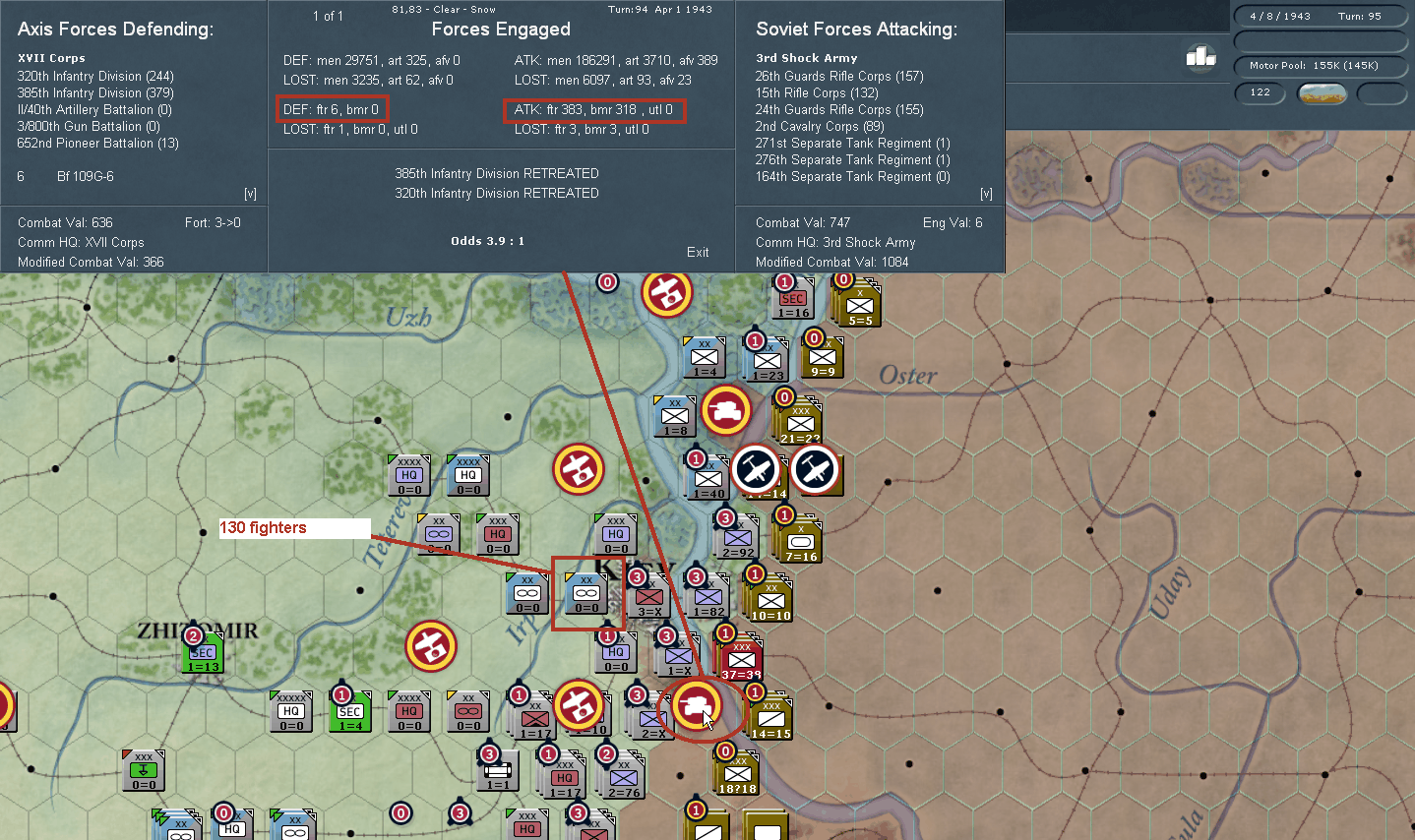Click the weather landscape indicator icon

tap(1323, 93)
